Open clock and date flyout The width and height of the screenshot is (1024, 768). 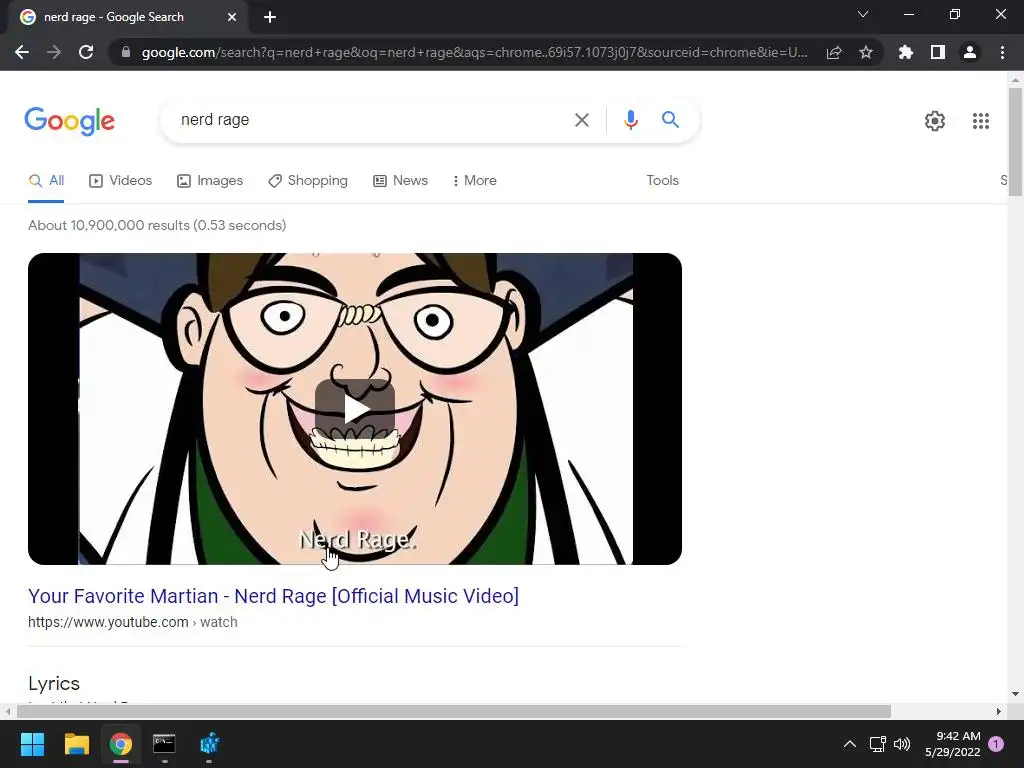[953, 744]
